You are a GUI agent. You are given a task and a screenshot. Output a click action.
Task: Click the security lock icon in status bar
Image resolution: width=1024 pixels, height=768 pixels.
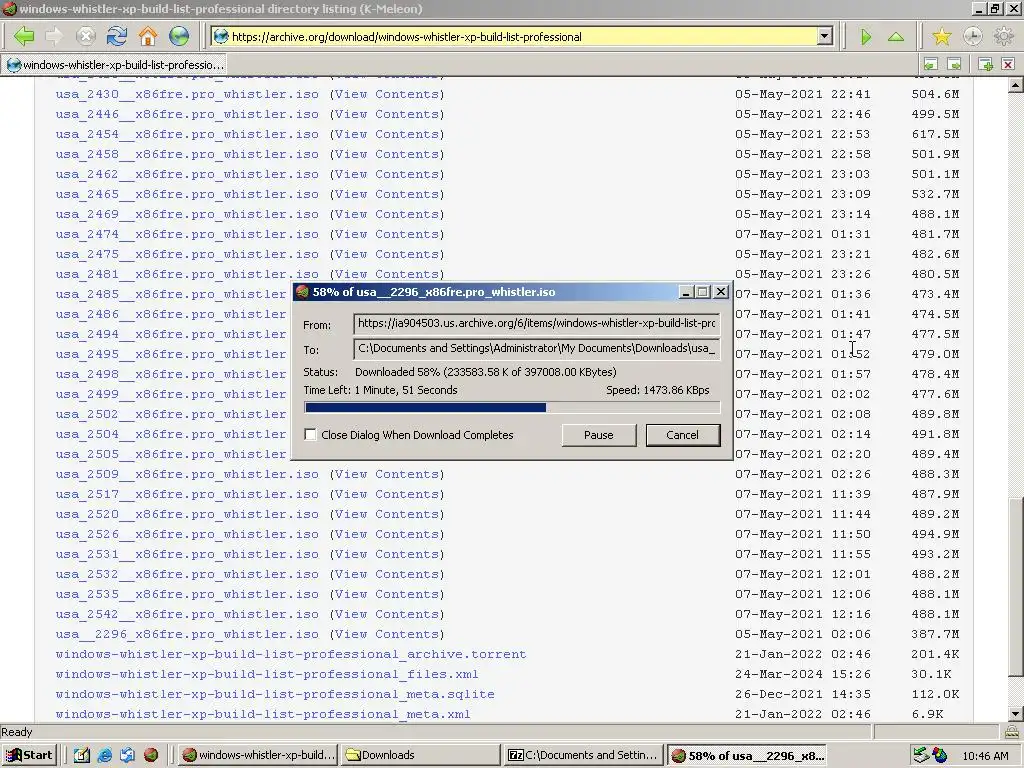1012,731
